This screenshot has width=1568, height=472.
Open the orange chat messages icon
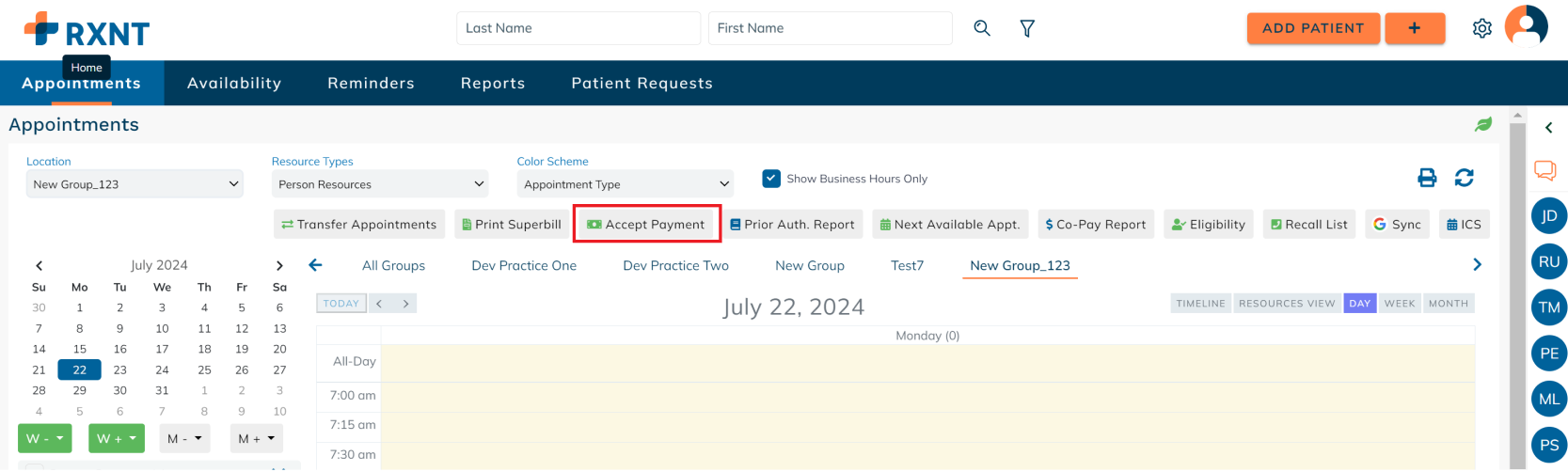click(x=1544, y=170)
